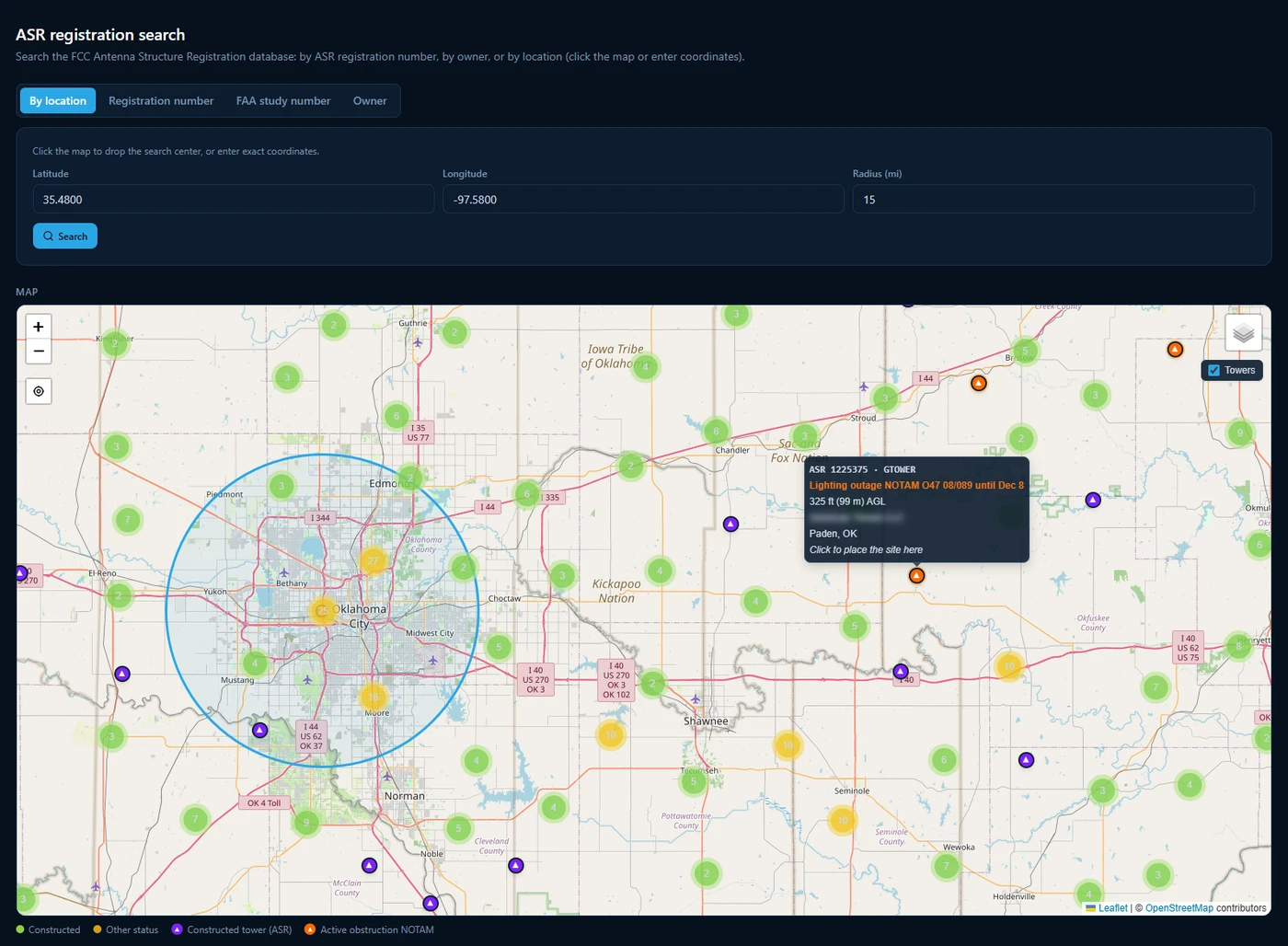Open the map layers control icon
Screen dimensions: 1288x946
tap(1243, 333)
